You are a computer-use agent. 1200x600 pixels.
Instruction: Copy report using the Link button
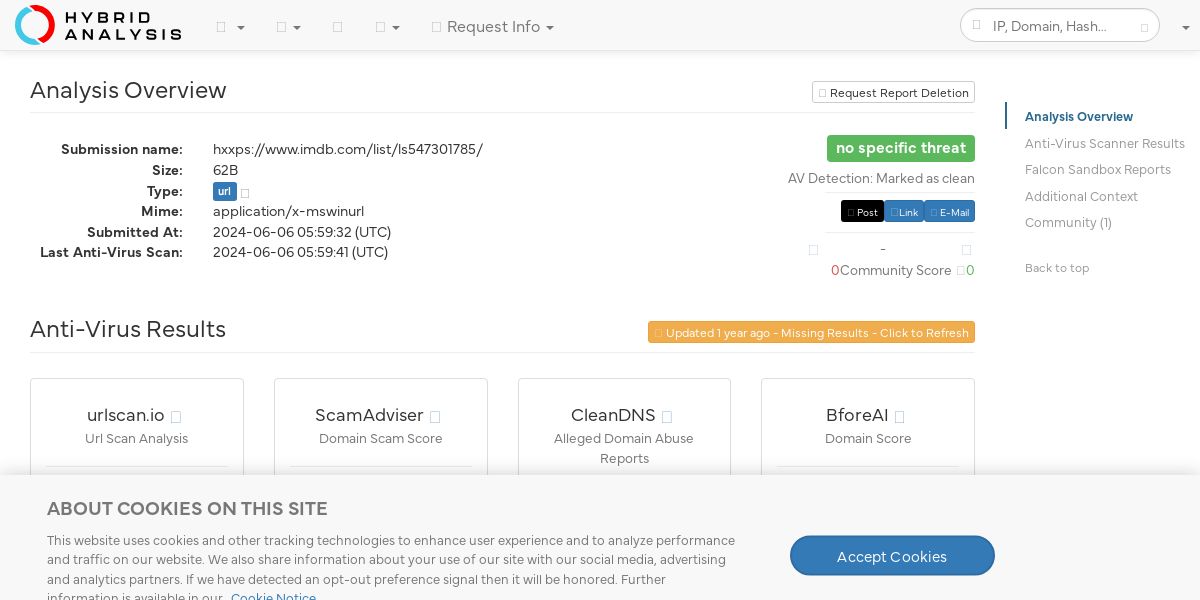coord(904,212)
